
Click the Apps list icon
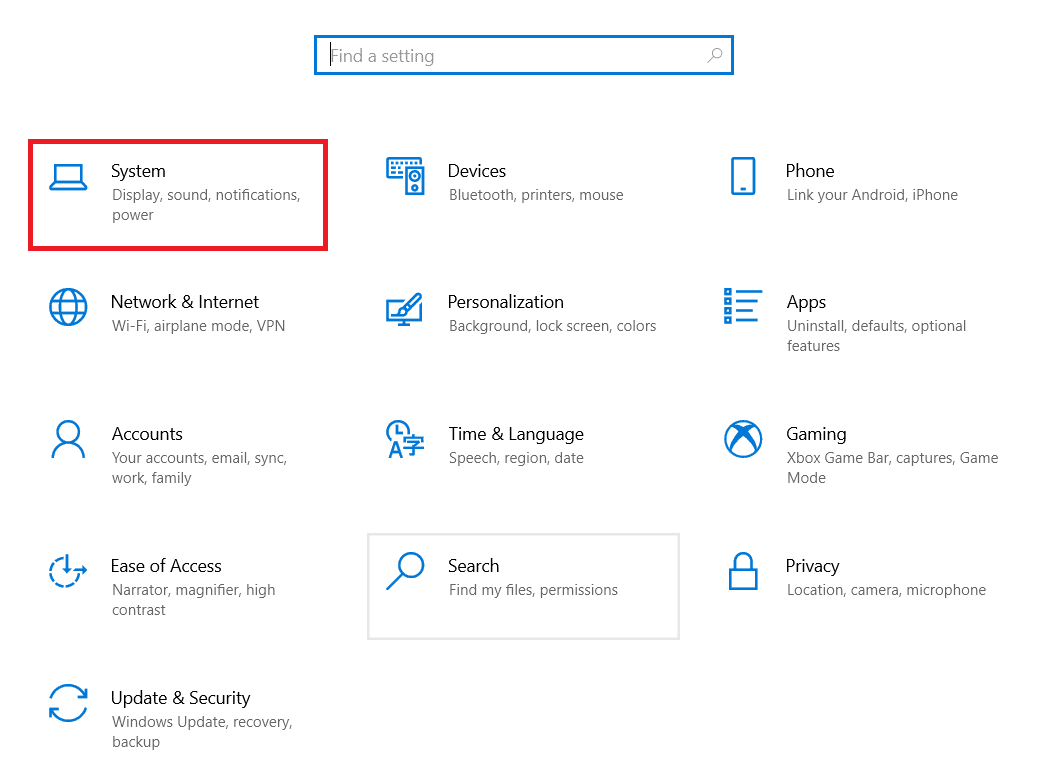click(x=743, y=305)
